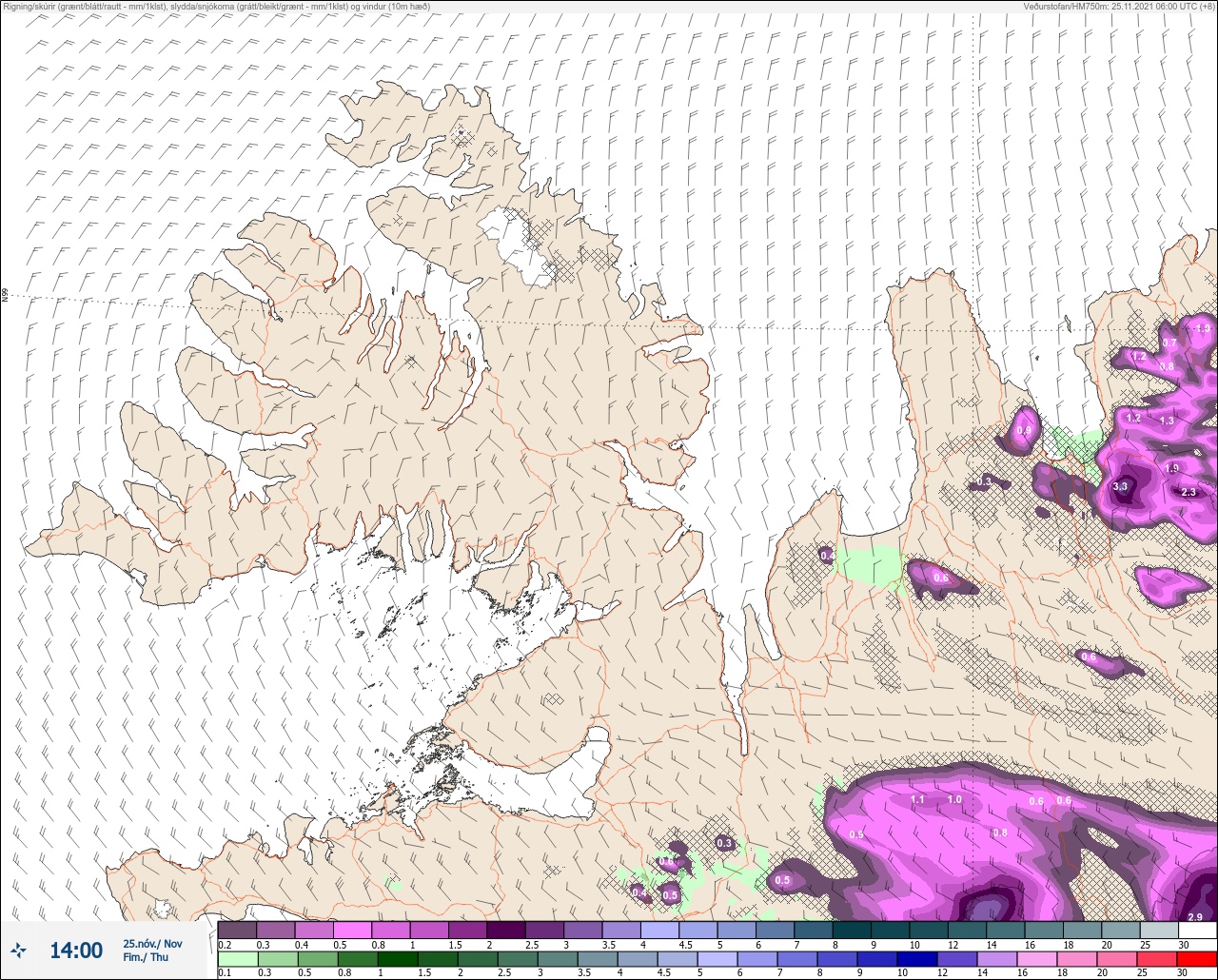This screenshot has height=980, width=1218.
Task: Click the 14:00 forecast time label
Action: click(x=76, y=951)
